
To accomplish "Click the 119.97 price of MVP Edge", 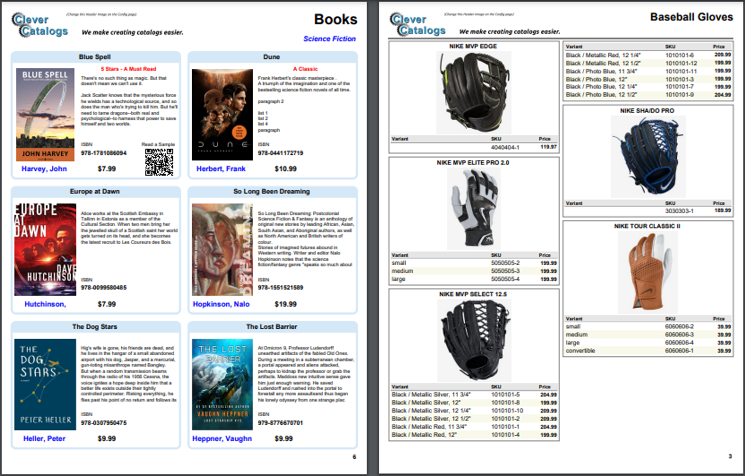I will click(549, 147).
